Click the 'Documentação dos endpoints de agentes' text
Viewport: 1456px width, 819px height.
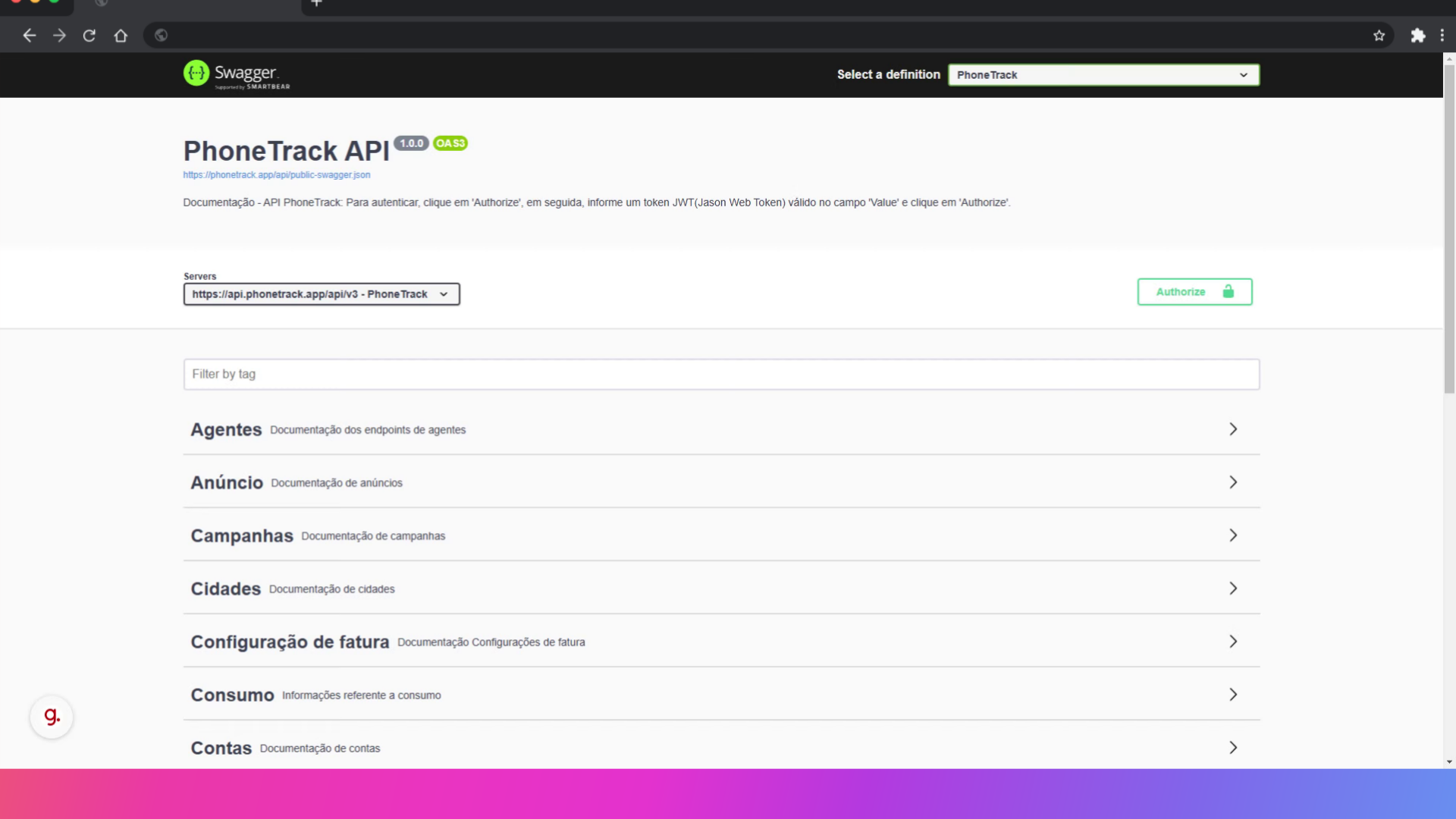(368, 430)
